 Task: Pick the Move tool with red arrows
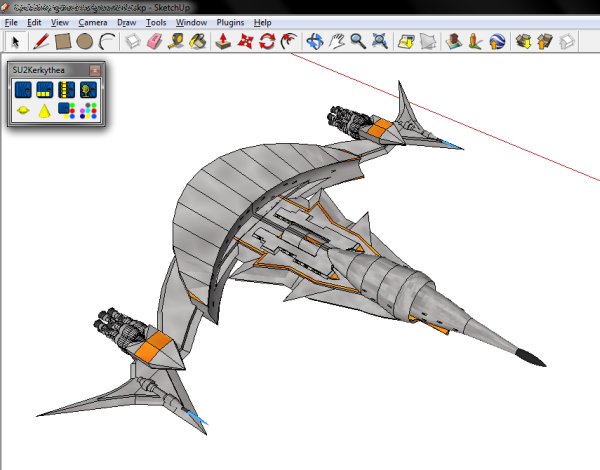(x=245, y=41)
